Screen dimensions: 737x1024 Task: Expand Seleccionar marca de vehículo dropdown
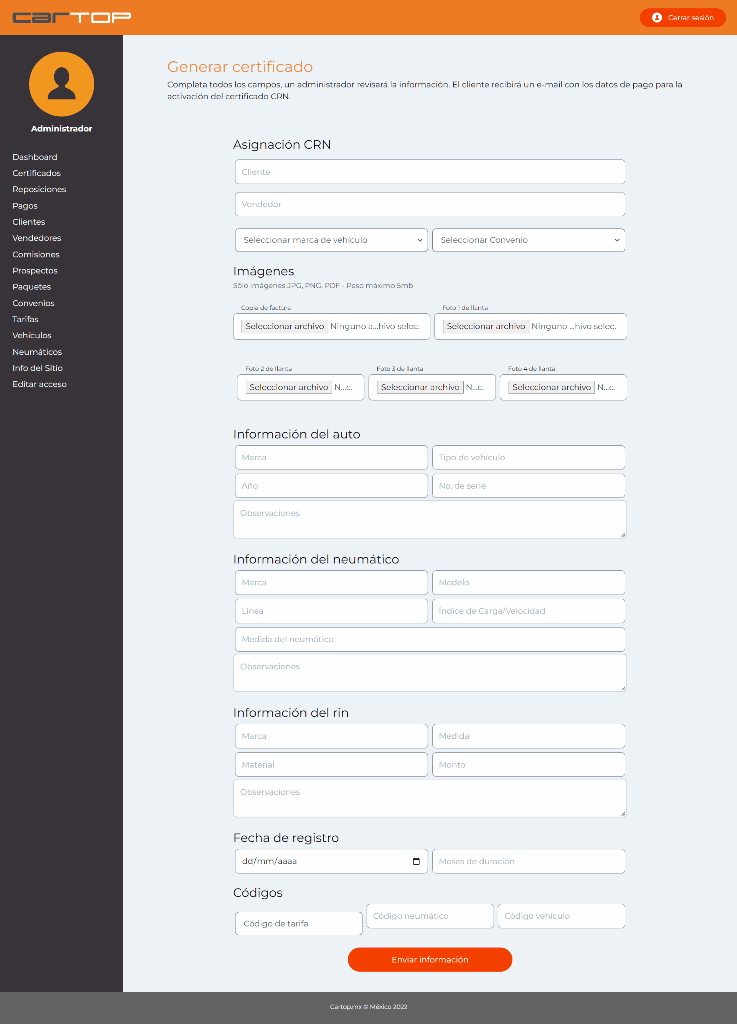pyautogui.click(x=331, y=240)
